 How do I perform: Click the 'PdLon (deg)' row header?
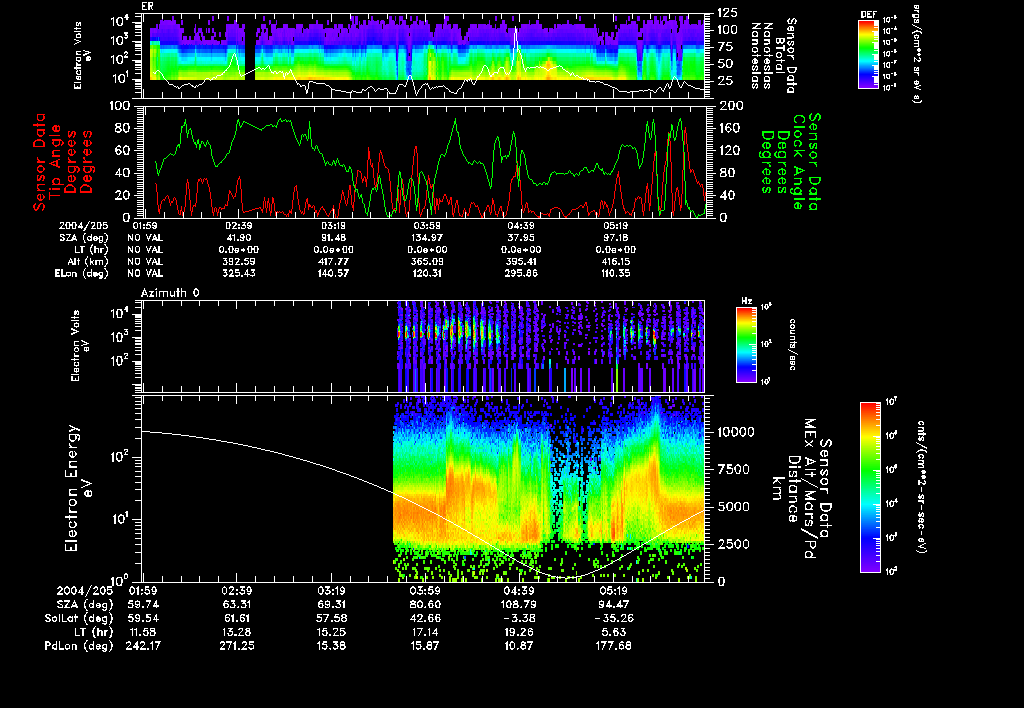79,646
